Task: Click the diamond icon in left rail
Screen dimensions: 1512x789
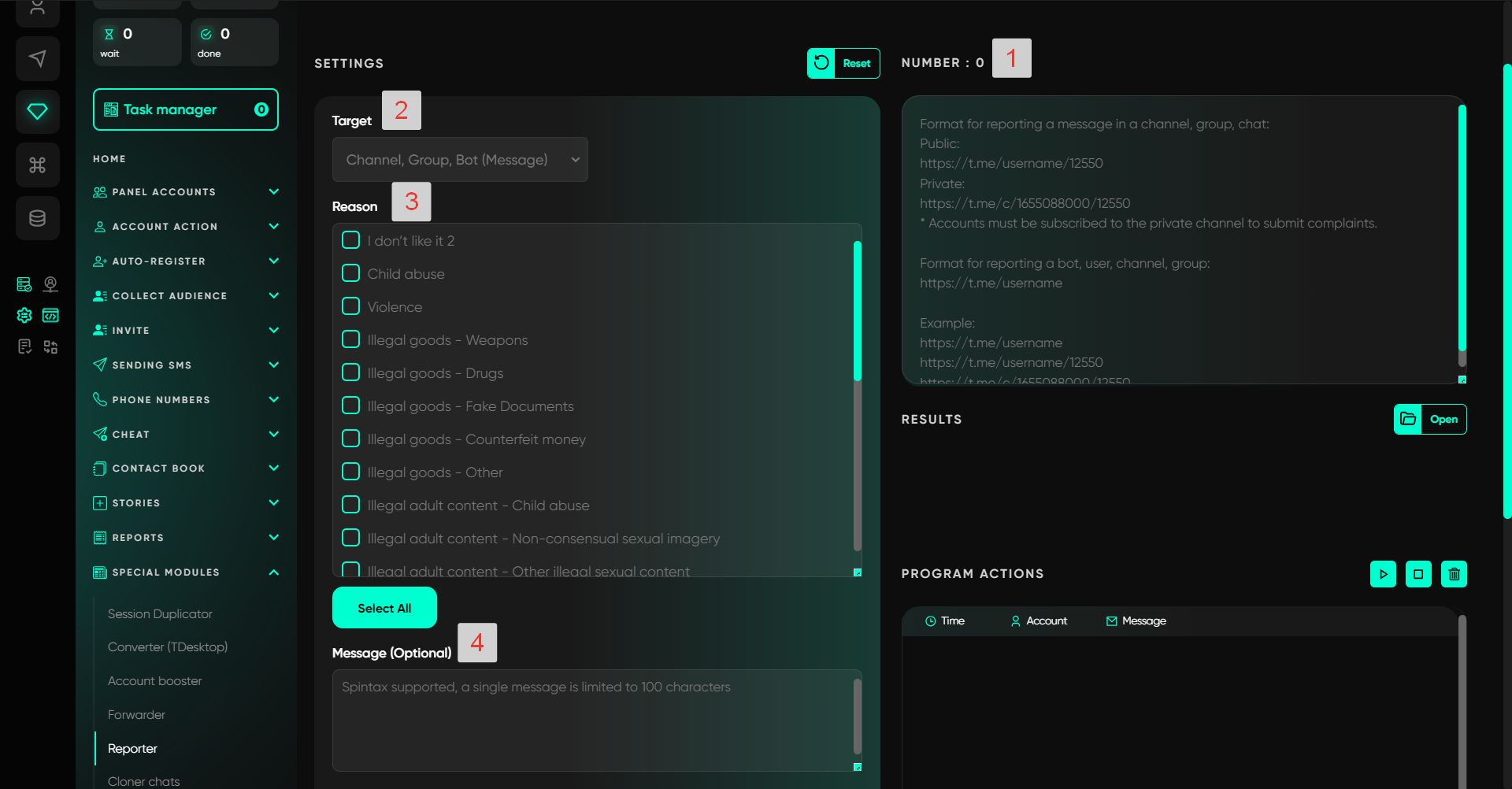Action: click(37, 111)
